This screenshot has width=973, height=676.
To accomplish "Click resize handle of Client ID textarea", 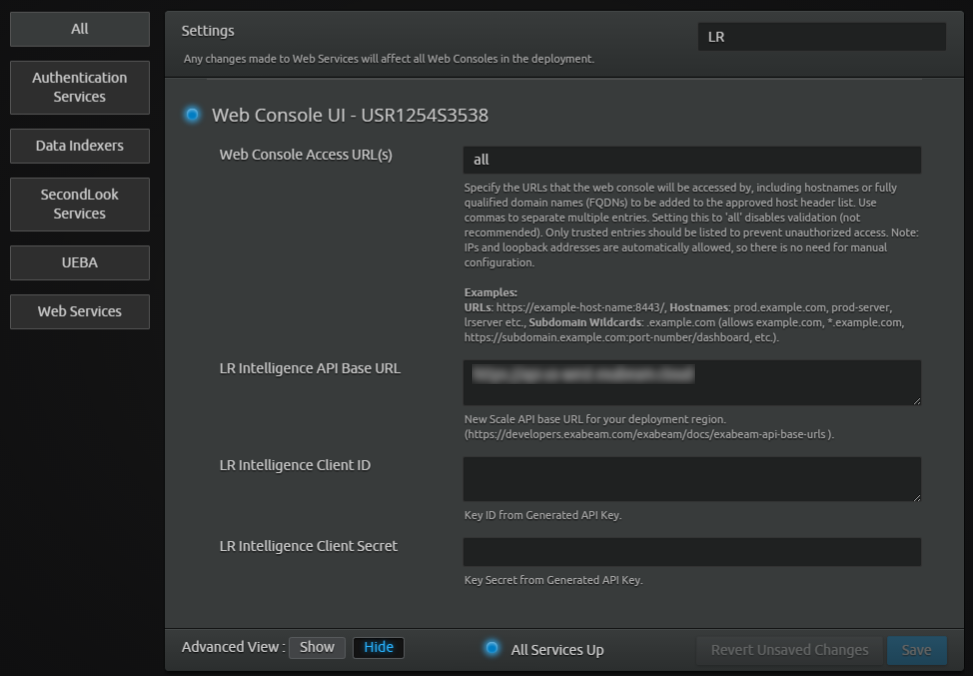I will pyautogui.click(x=915, y=496).
